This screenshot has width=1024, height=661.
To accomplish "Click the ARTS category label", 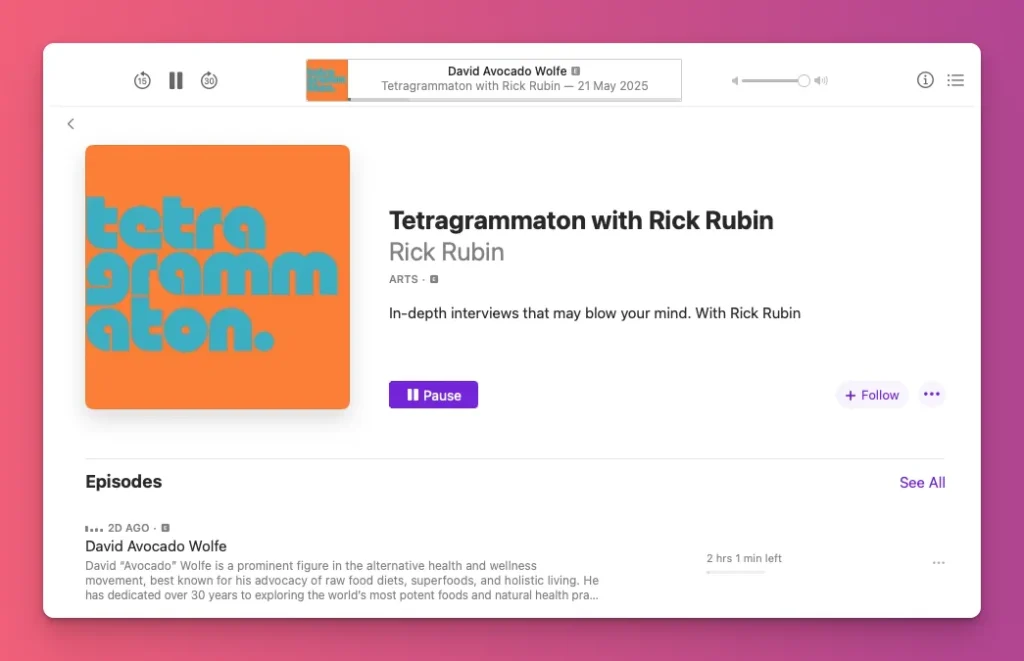I will tap(404, 279).
